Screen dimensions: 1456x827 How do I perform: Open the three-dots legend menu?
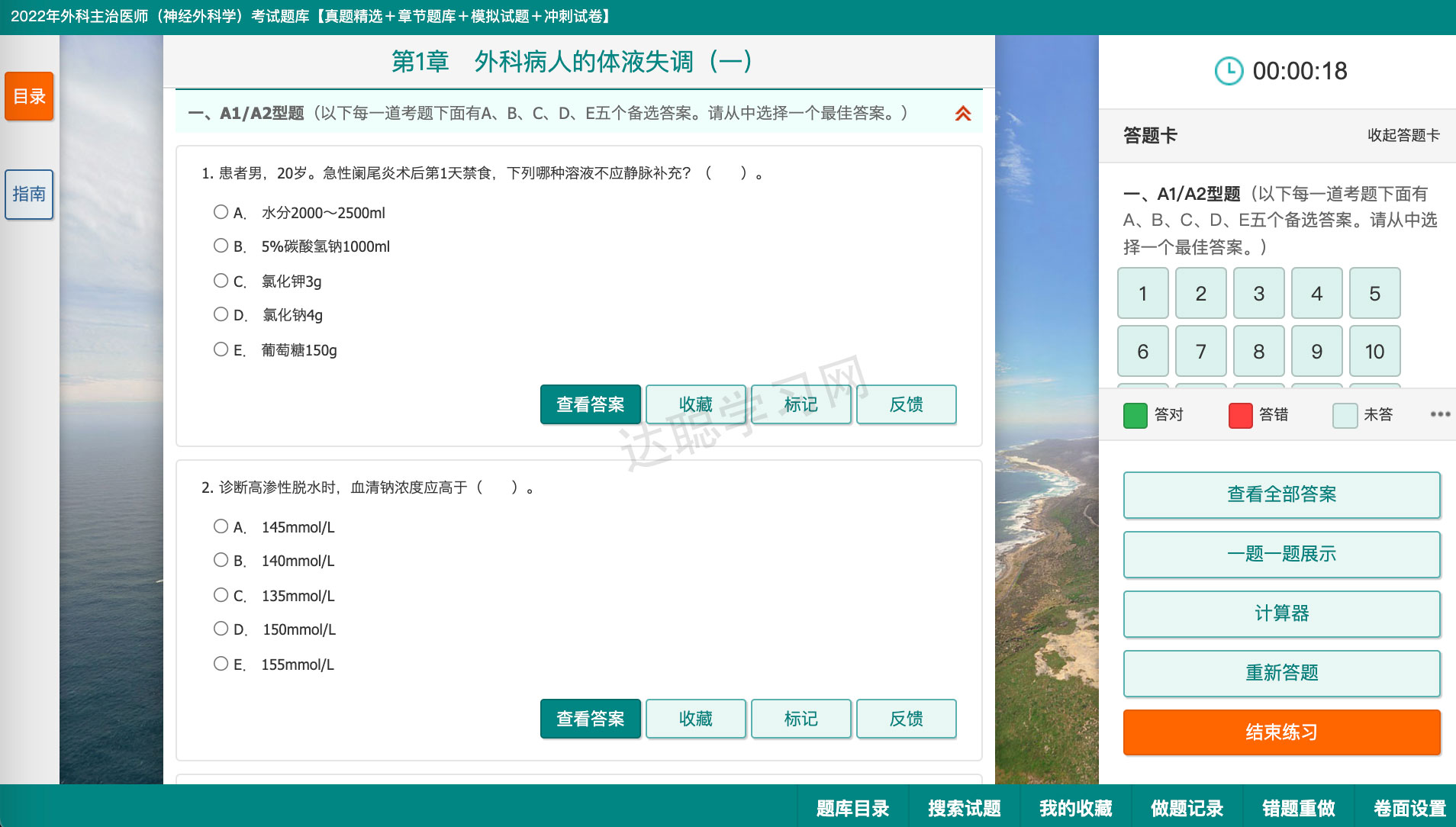point(1440,414)
